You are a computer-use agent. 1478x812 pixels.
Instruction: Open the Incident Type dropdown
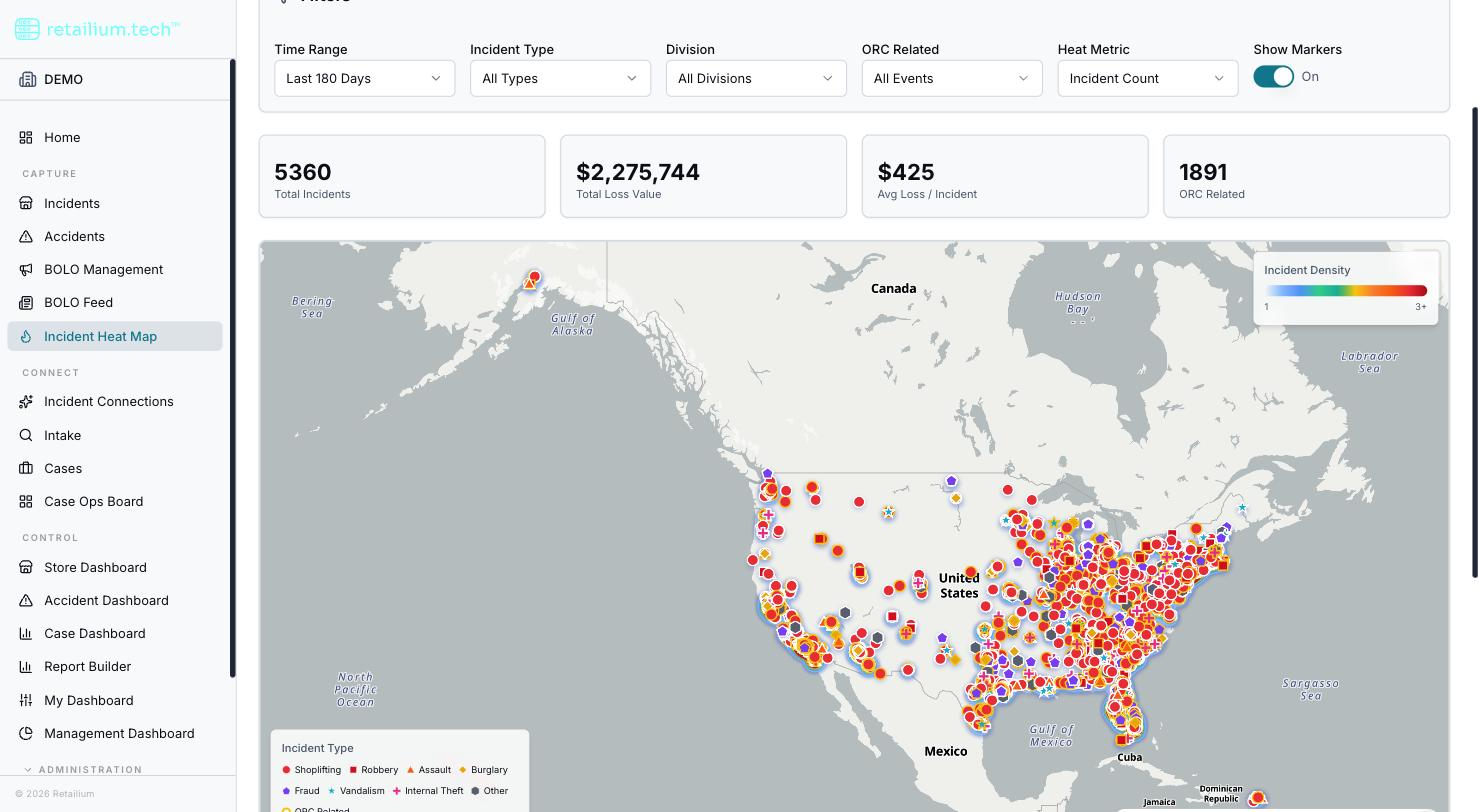coord(560,78)
